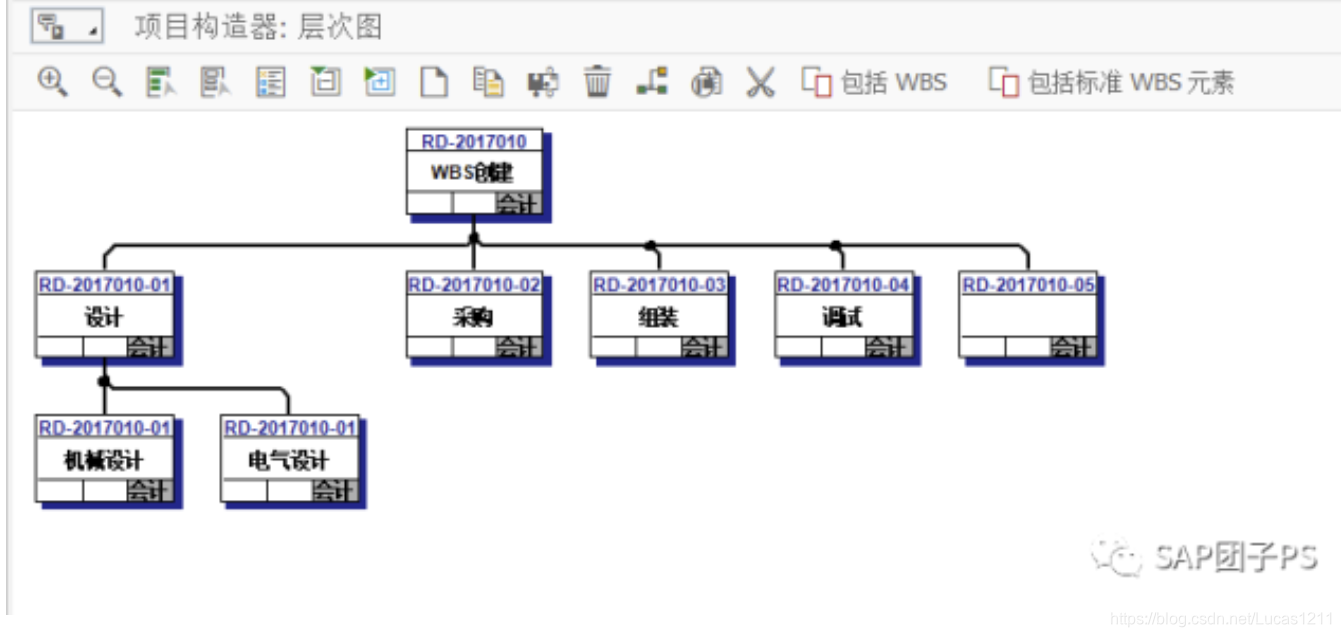Image resolution: width=1341 pixels, height=637 pixels.
Task: Click the green hierarchy connect icon
Action: pos(652,82)
